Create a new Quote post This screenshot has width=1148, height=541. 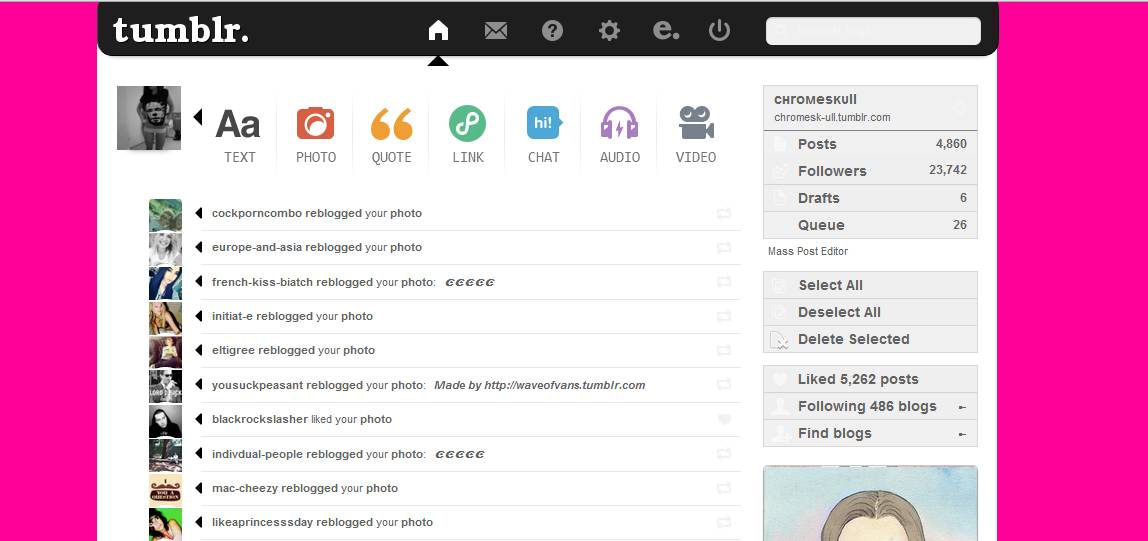[x=392, y=135]
